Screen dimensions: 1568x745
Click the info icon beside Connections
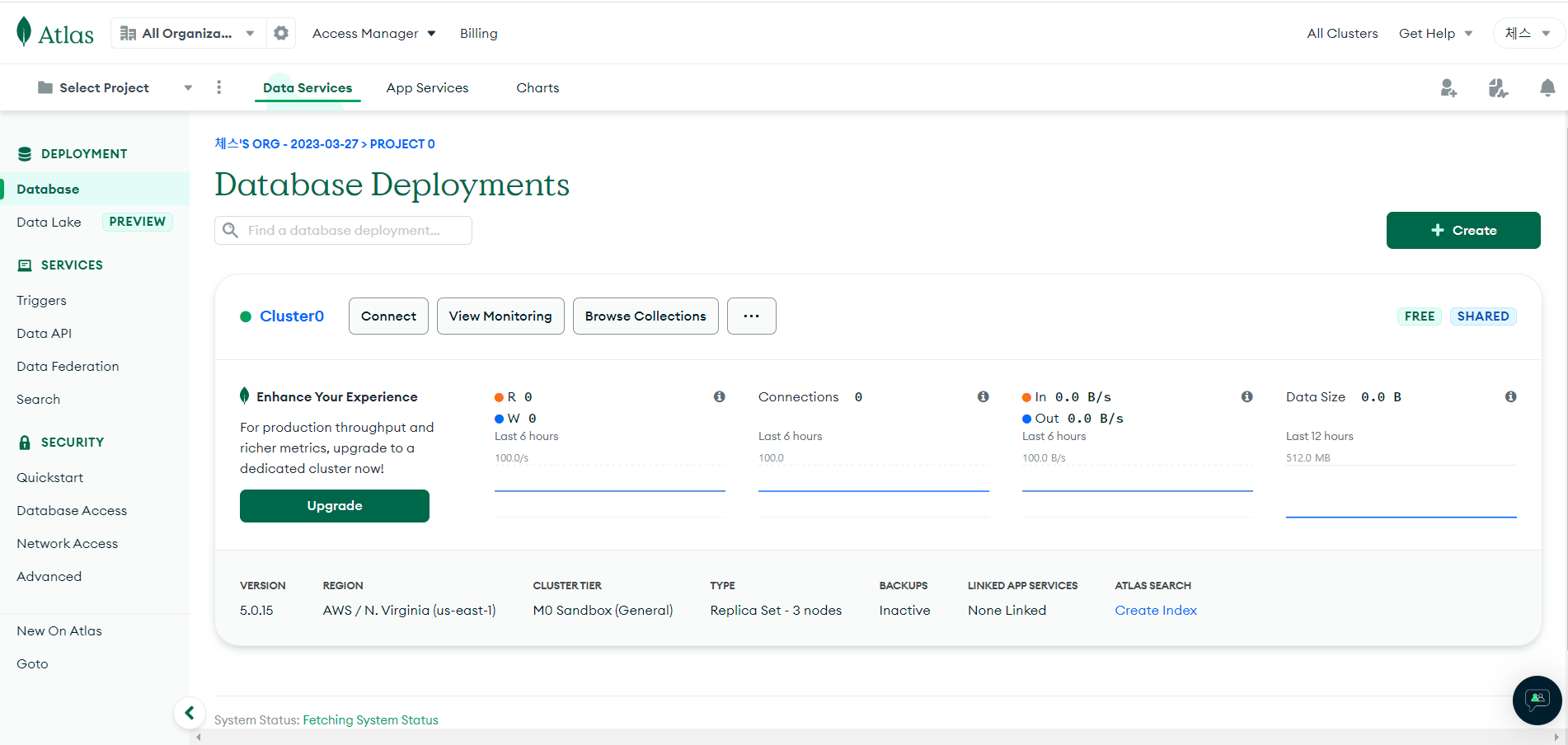(x=984, y=396)
